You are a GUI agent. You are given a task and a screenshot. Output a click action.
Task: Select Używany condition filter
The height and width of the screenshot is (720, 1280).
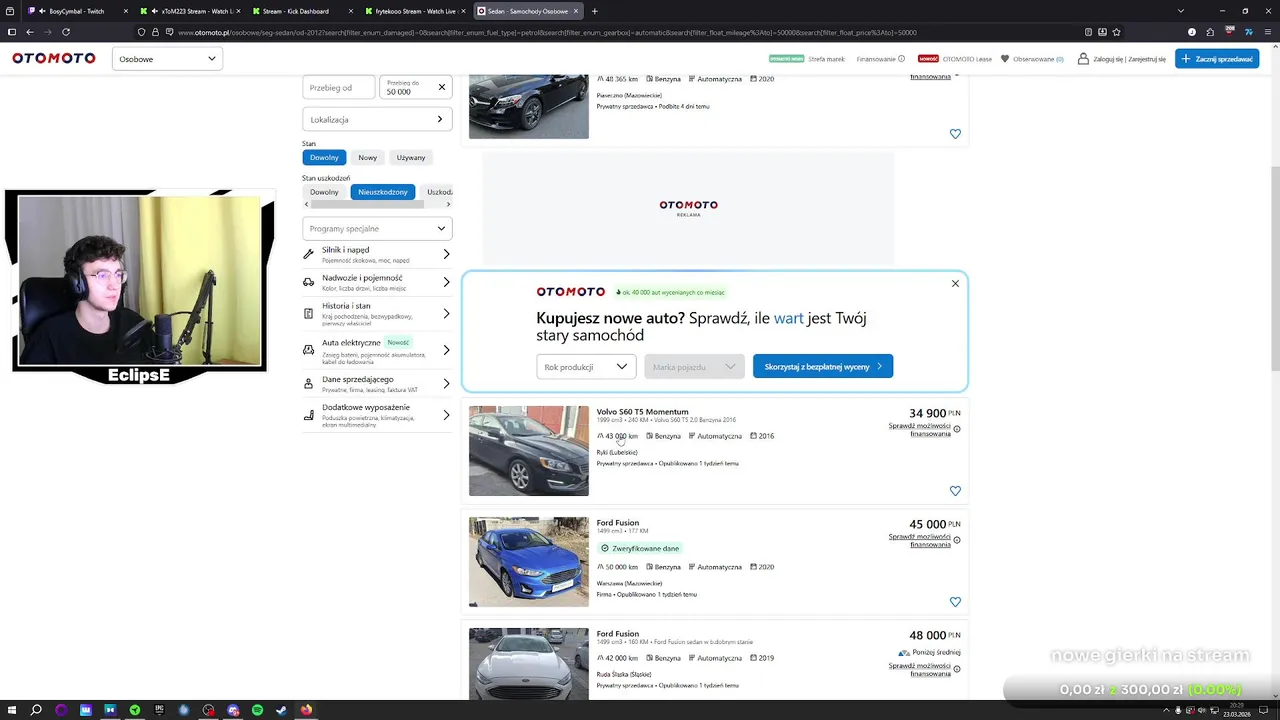(x=411, y=157)
